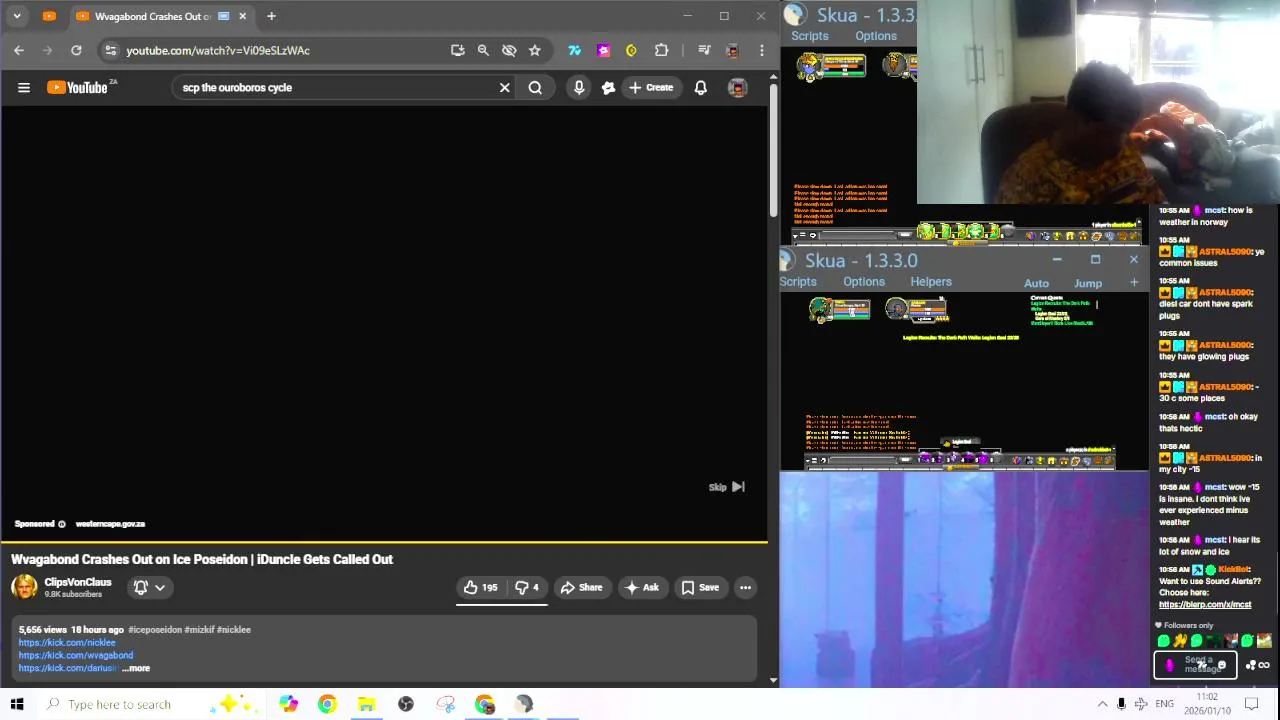Reload the YouTube page

[76, 50]
